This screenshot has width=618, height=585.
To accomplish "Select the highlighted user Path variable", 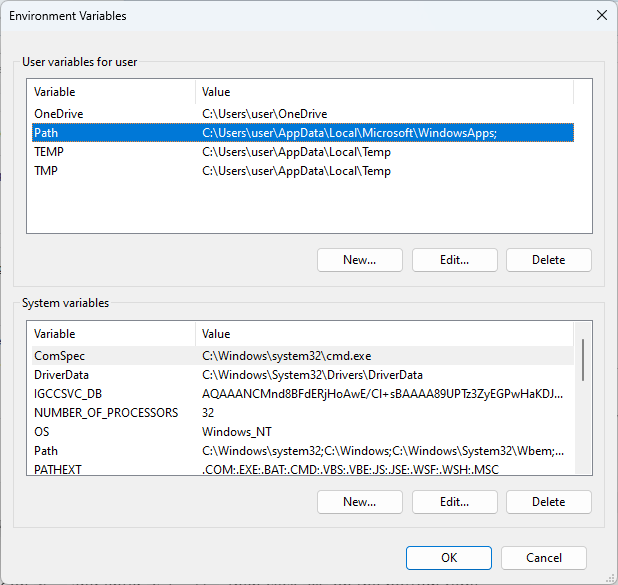I will pyautogui.click(x=303, y=133).
